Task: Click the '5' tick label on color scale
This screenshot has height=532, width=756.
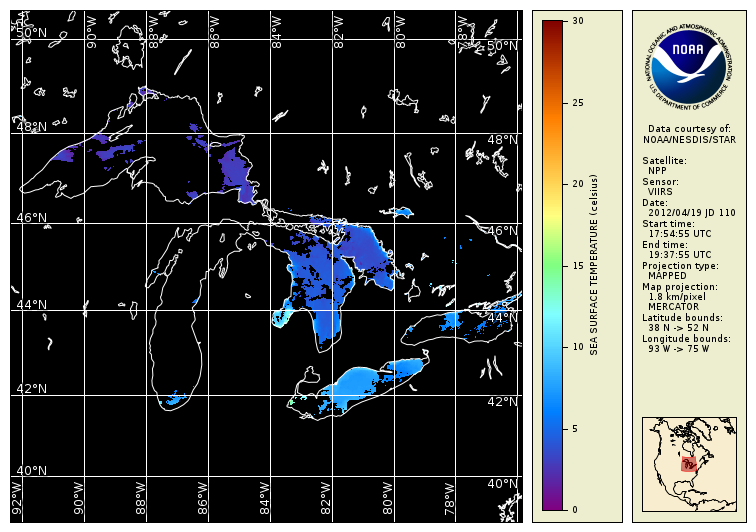Action: [x=575, y=429]
